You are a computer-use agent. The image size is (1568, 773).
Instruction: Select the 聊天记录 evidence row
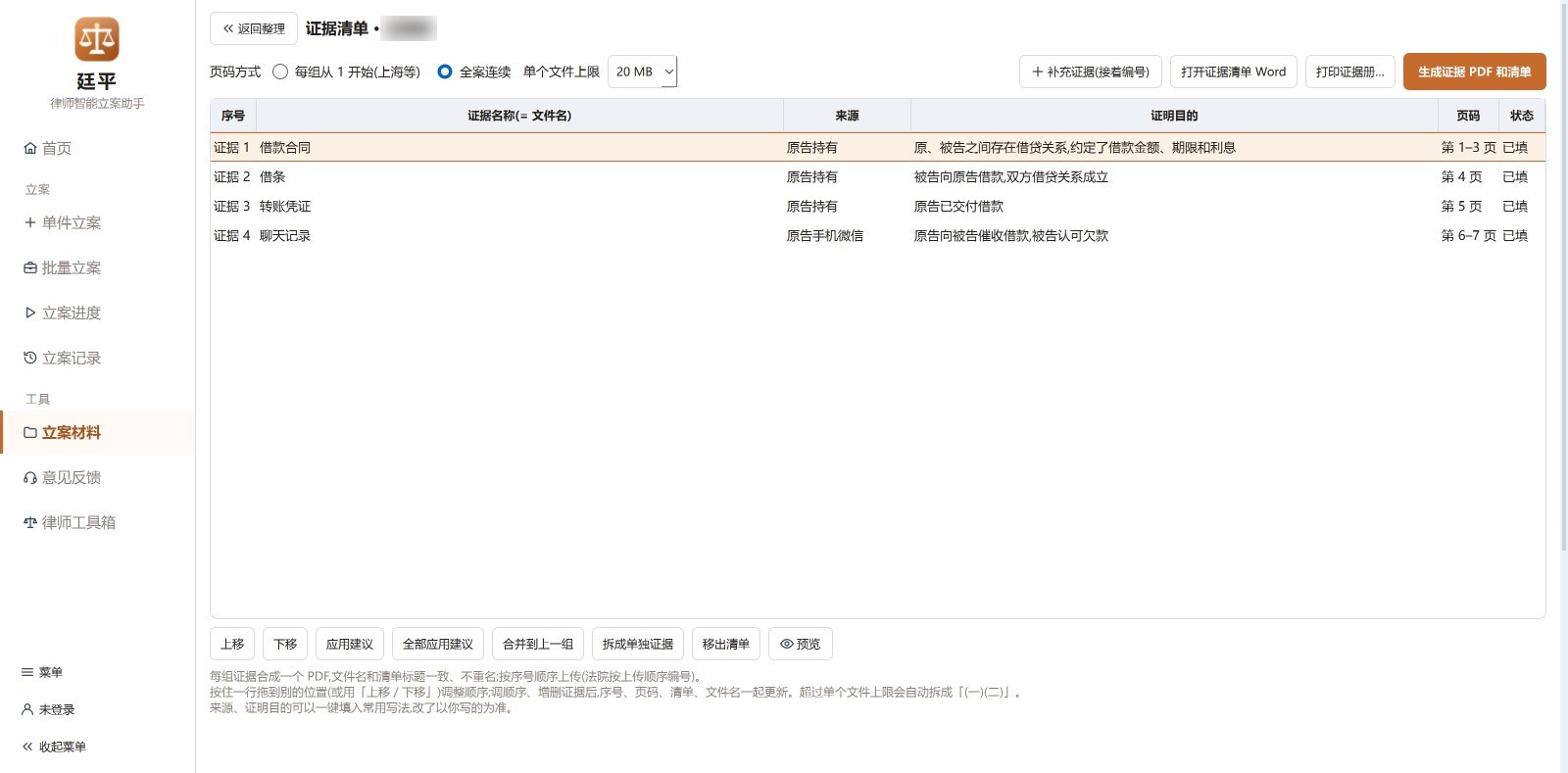(x=878, y=235)
